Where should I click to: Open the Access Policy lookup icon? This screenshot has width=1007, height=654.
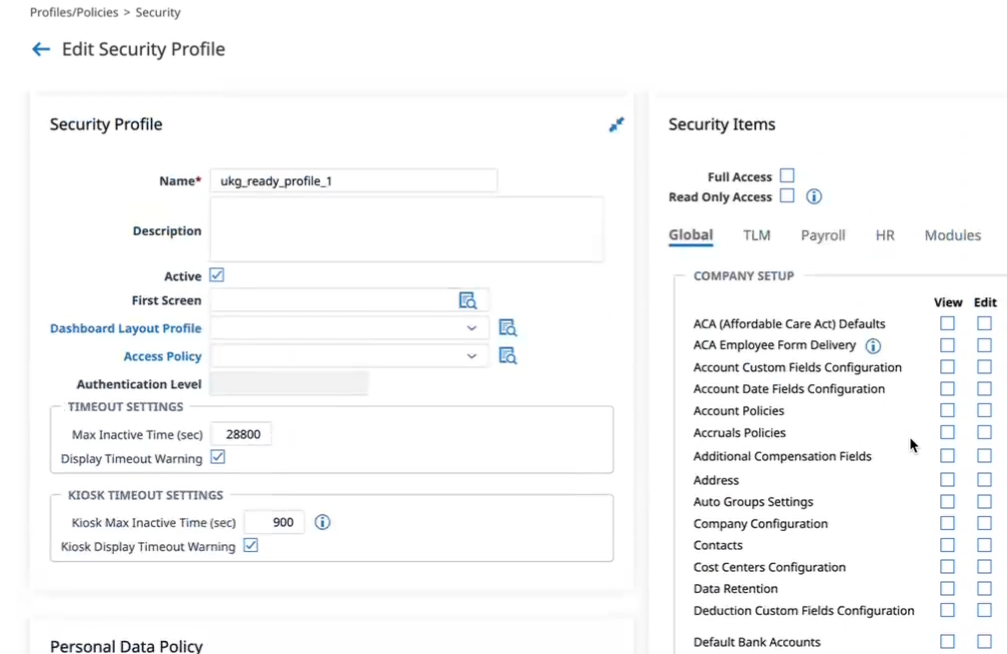pos(507,356)
